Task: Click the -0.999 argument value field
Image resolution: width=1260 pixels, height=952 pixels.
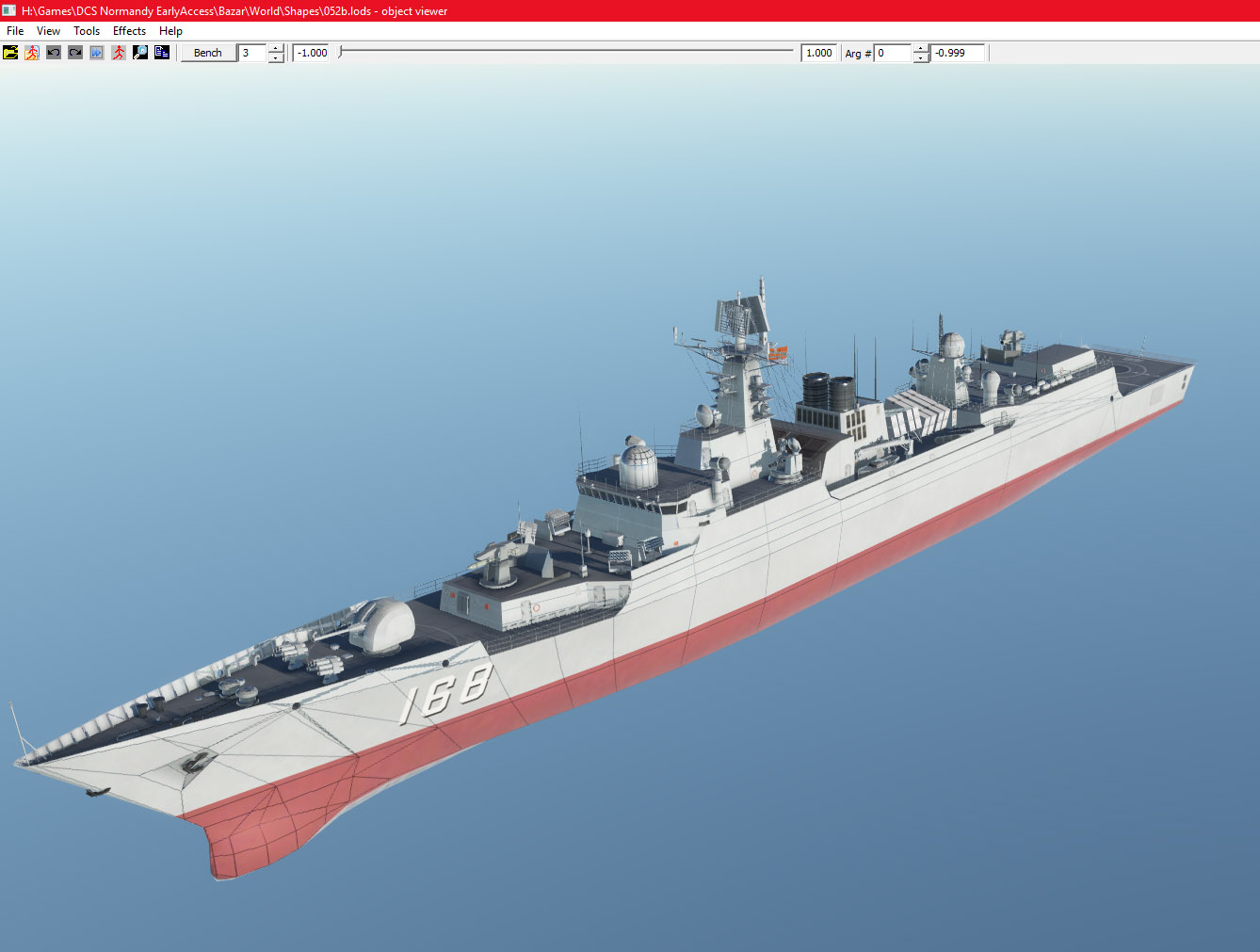Action: coord(957,54)
